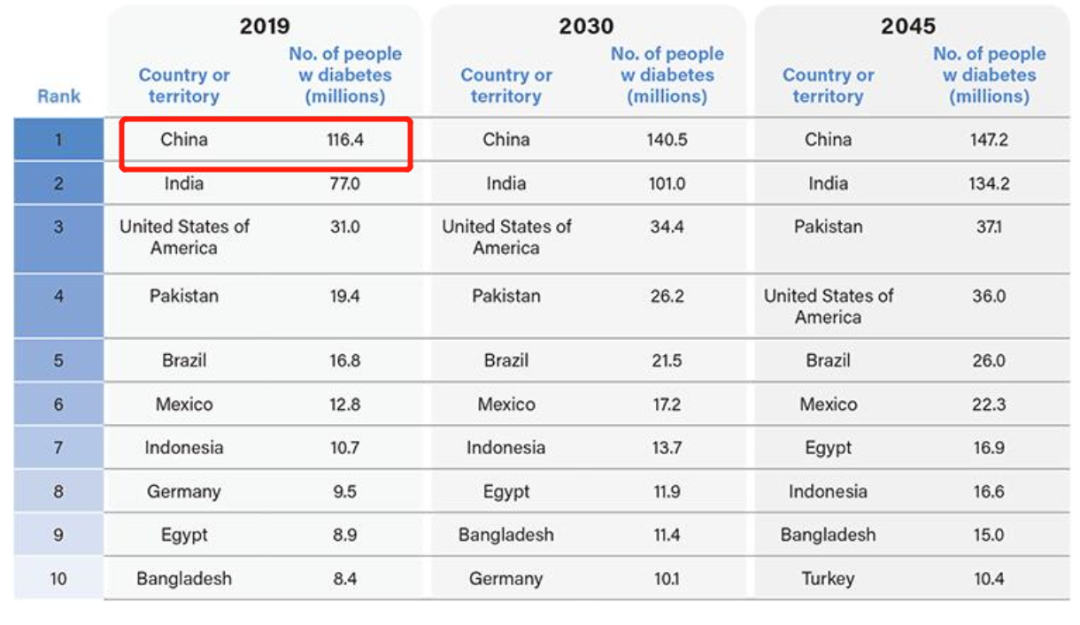Click the 116.4 value highlighted in red
This screenshot has height=625, width=1080.
(345, 140)
